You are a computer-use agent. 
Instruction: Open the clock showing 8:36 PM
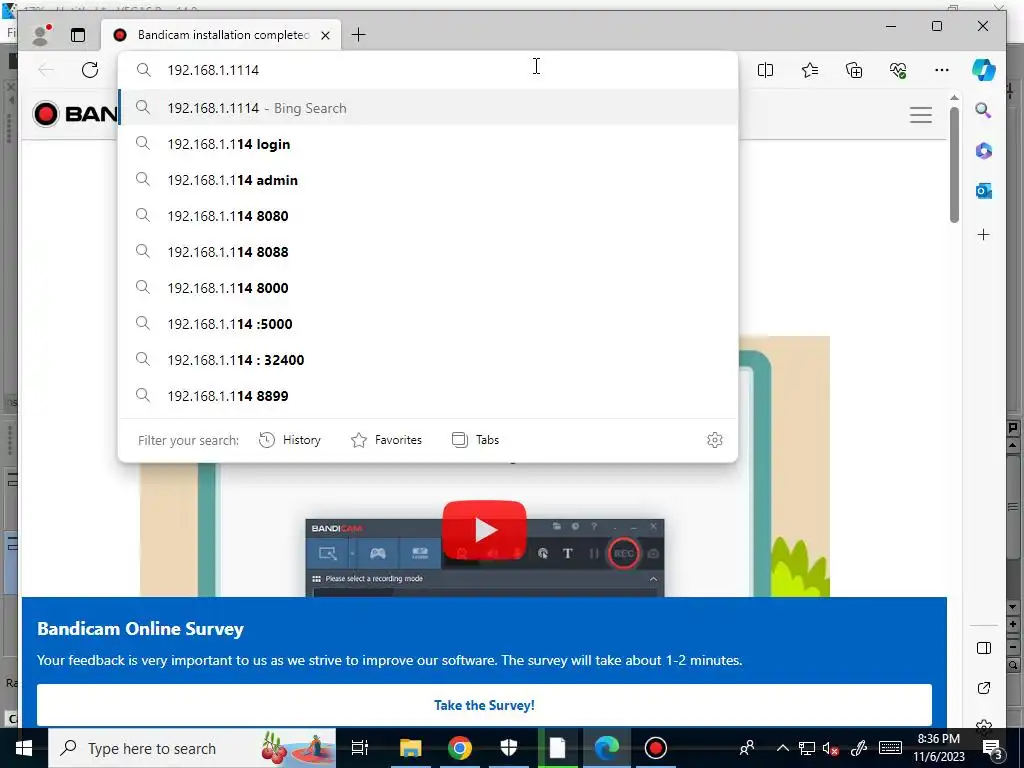(x=939, y=748)
